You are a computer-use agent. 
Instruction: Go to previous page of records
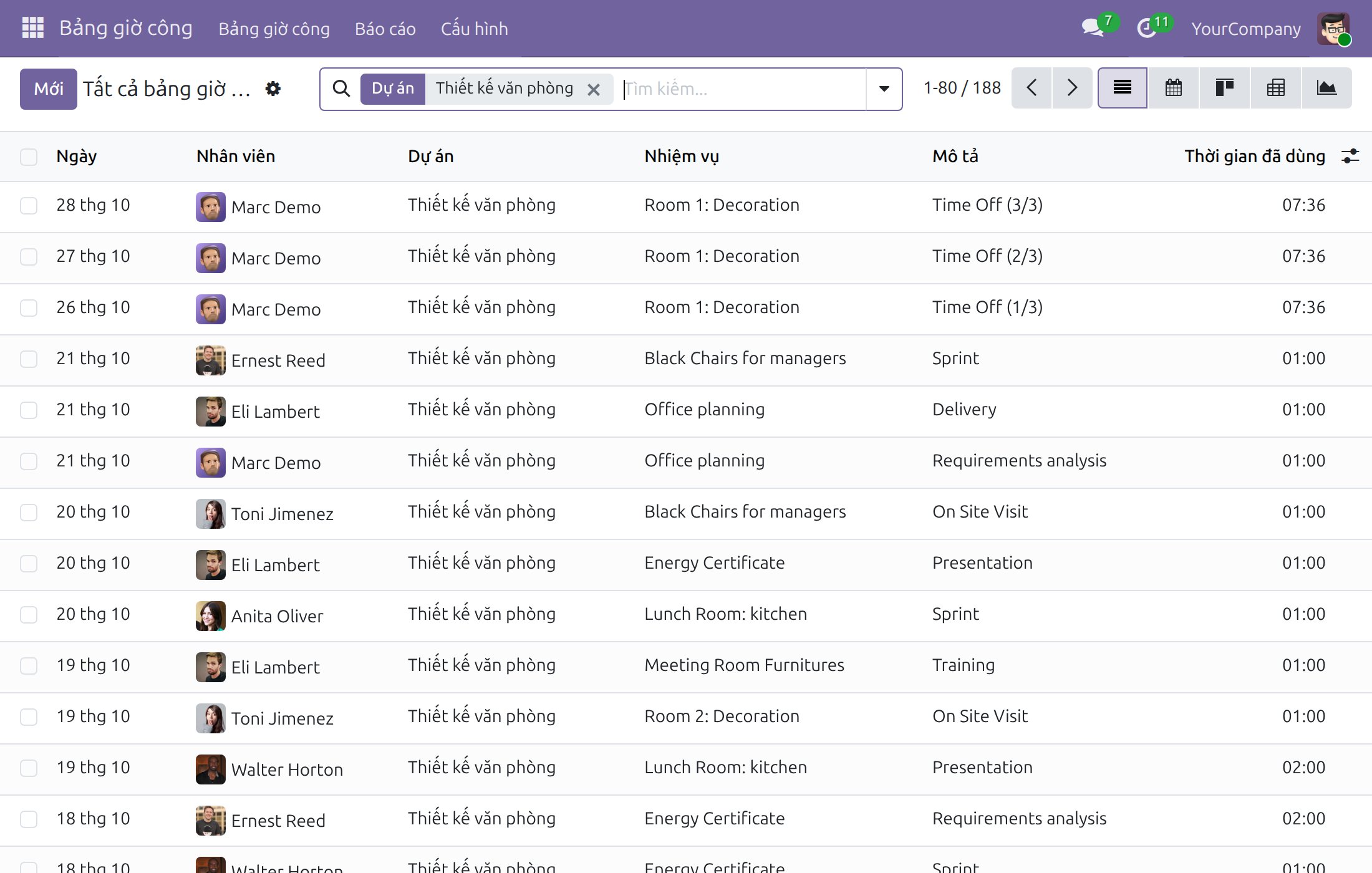(x=1031, y=88)
